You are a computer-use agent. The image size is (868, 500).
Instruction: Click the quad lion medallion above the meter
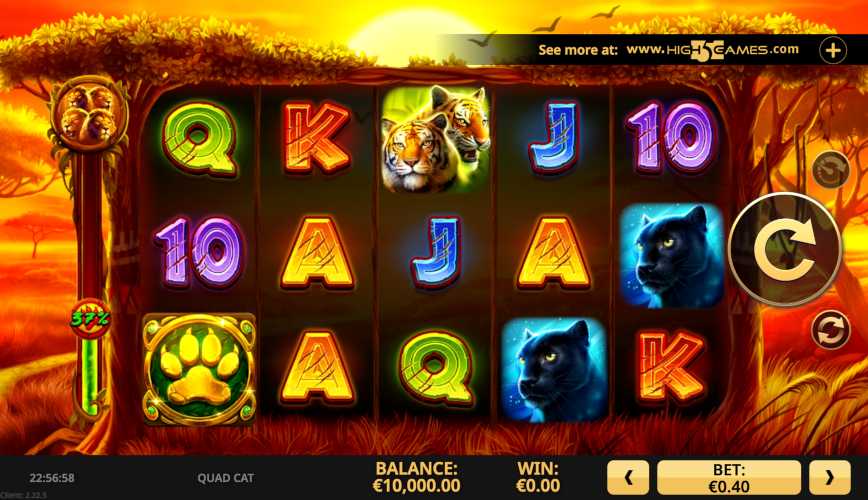pyautogui.click(x=89, y=115)
